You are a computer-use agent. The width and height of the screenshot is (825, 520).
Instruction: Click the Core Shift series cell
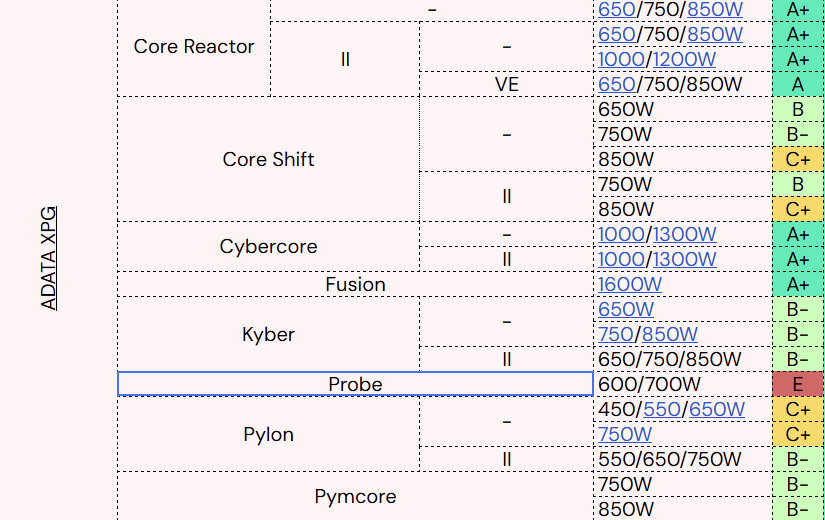click(x=268, y=159)
